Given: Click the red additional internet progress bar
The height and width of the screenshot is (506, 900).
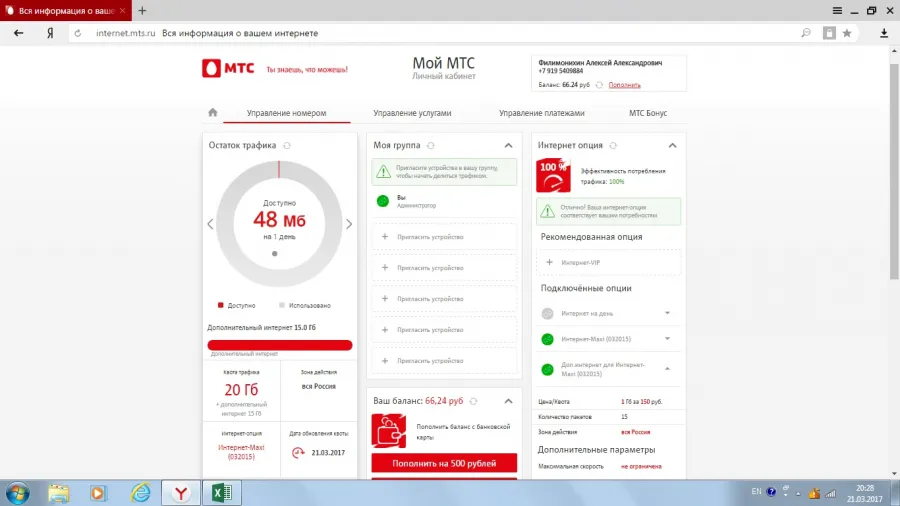Looking at the screenshot, I should pos(280,345).
